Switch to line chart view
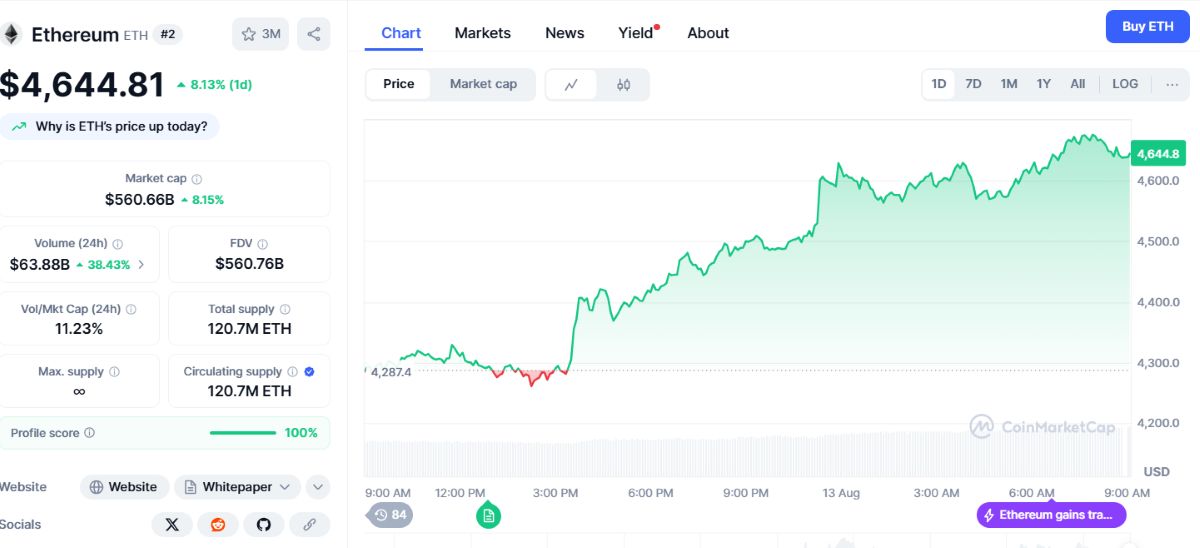This screenshot has height=548, width=1200. point(571,85)
